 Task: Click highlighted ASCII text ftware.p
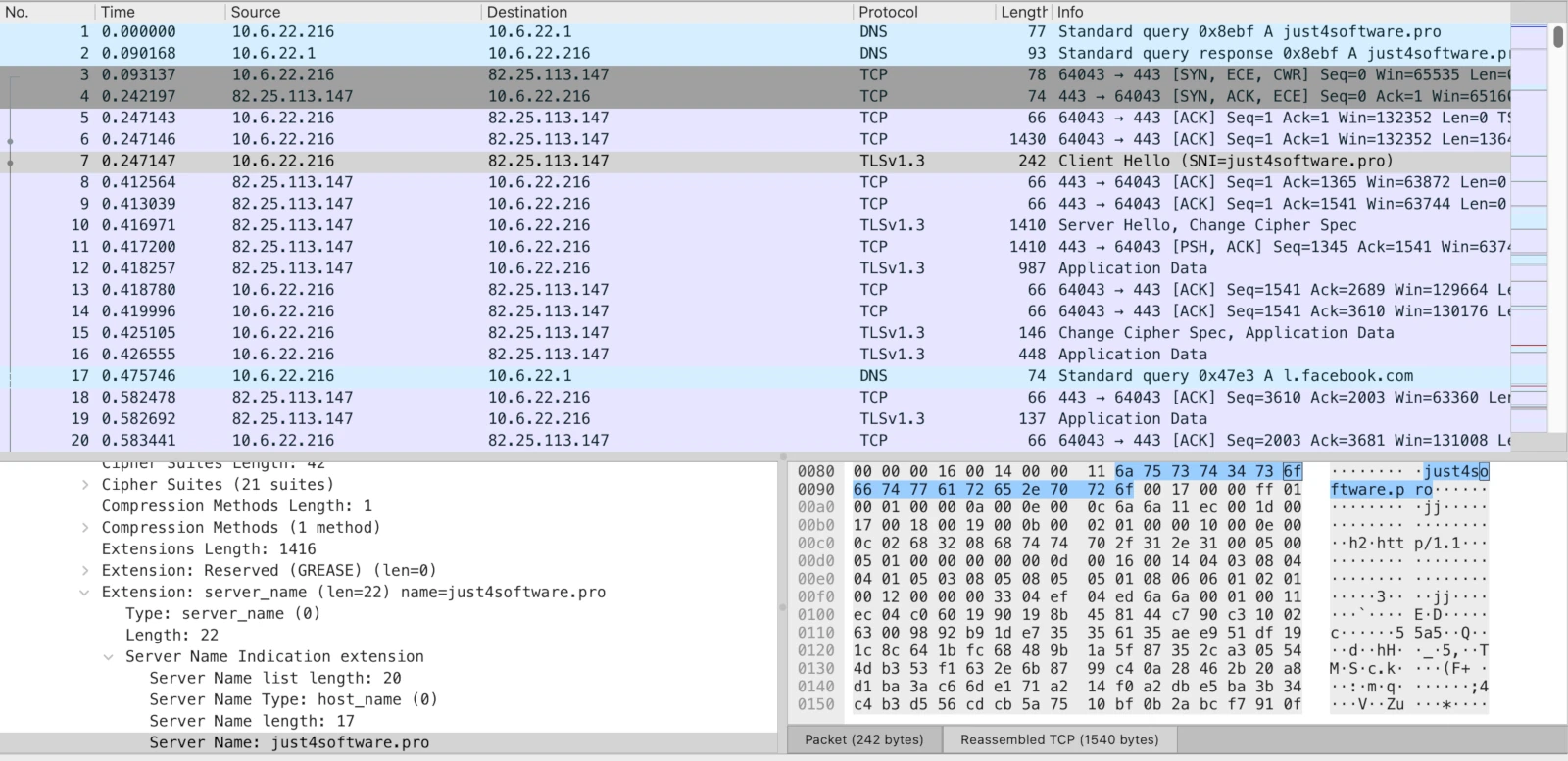click(1367, 489)
